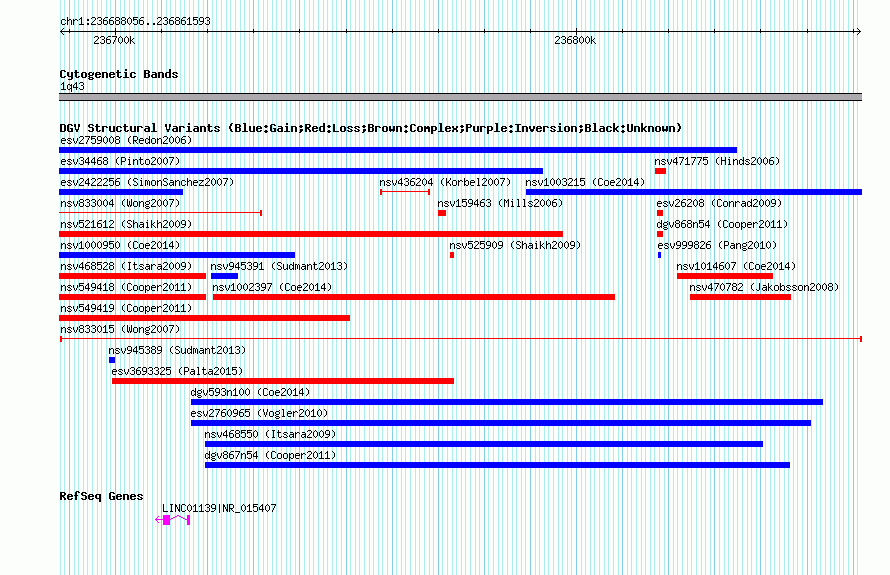Select nsv521612 (Shaikh2009) red loss bar
The image size is (890, 575).
pos(311,234)
